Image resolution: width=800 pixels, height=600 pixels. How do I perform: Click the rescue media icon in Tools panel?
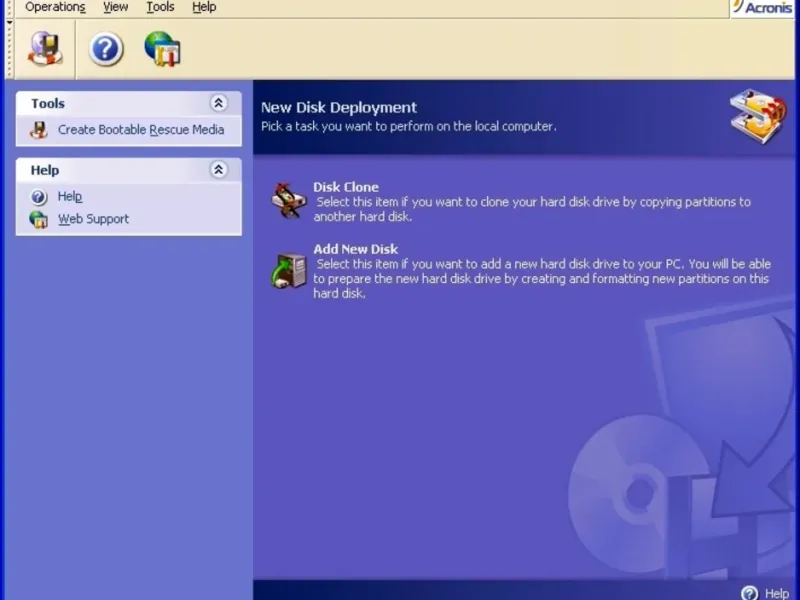click(39, 130)
